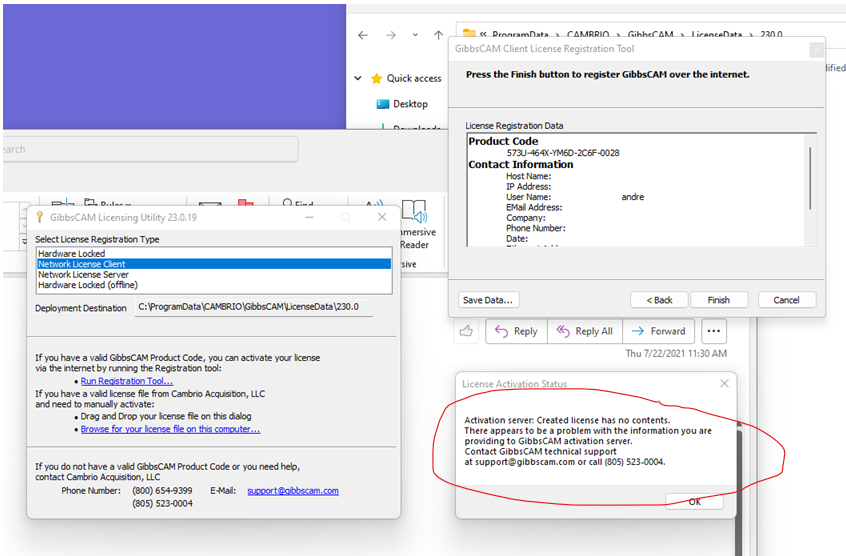This screenshot has width=846, height=556.
Task: Open the Immersive Reader tool
Action: tap(415, 225)
